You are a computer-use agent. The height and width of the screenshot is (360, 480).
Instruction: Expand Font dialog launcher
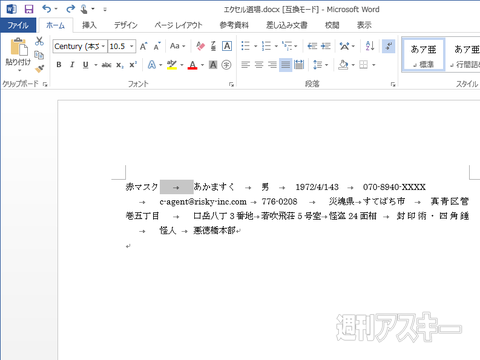click(231, 85)
